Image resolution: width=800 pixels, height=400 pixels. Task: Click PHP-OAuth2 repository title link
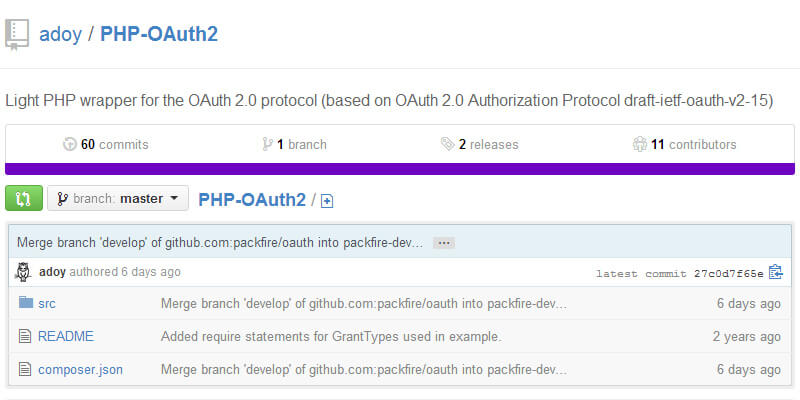click(x=159, y=34)
